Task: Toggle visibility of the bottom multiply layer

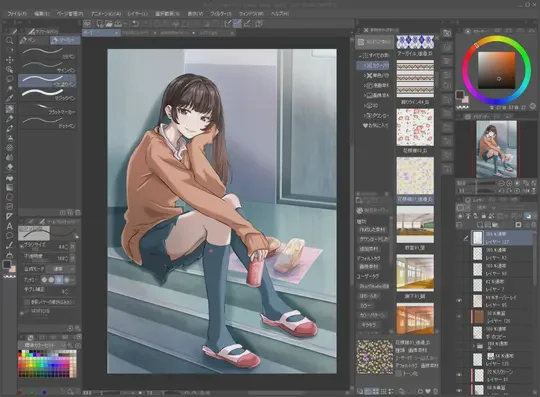Action: 459,391
